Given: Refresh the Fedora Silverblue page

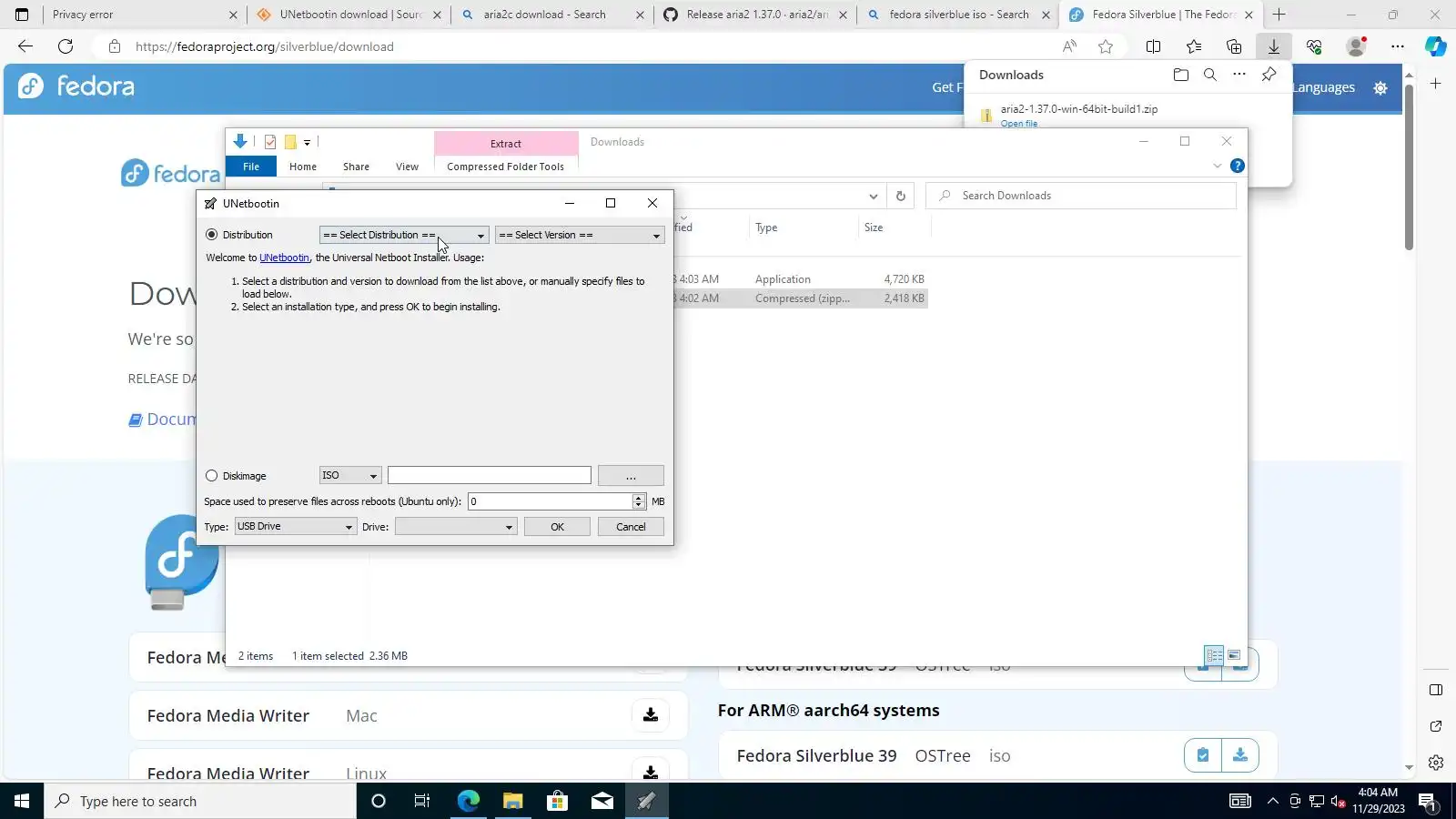Looking at the screenshot, I should tap(66, 46).
